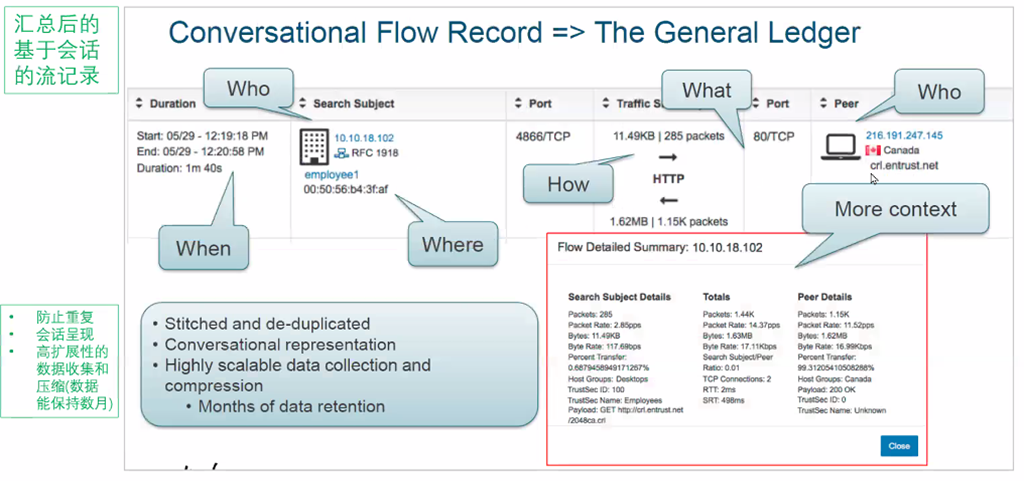Click 'Packet Rate: 11.52pps' under Peer Details
1024x481 pixels.
[836, 325]
